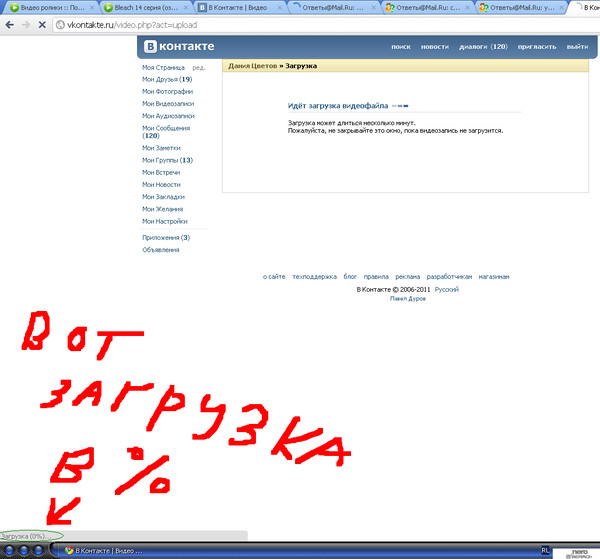Screen dimensions: 600x559
Task: Click the site info icon in address bar
Action: click(x=60, y=25)
